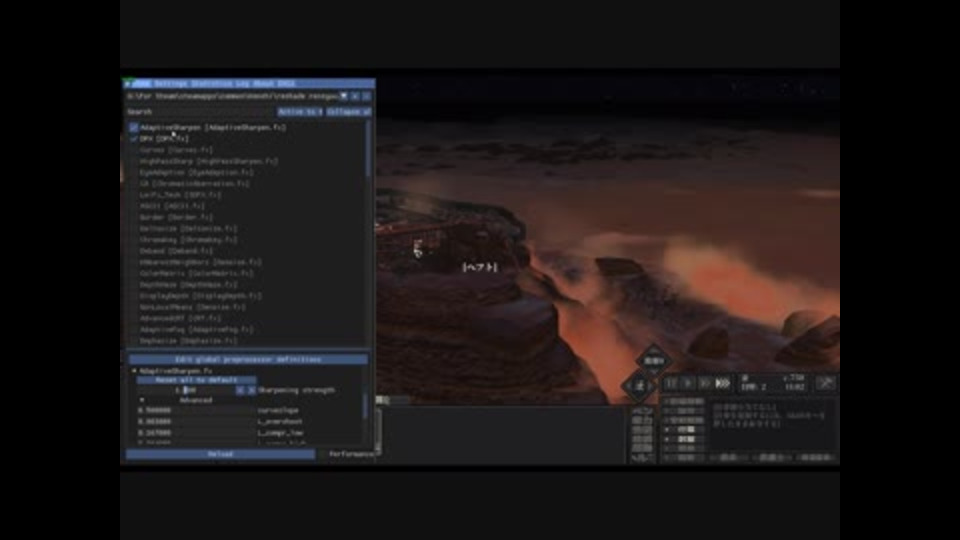
Task: Select the KNearestNeighbors effect row
Action: (201, 262)
